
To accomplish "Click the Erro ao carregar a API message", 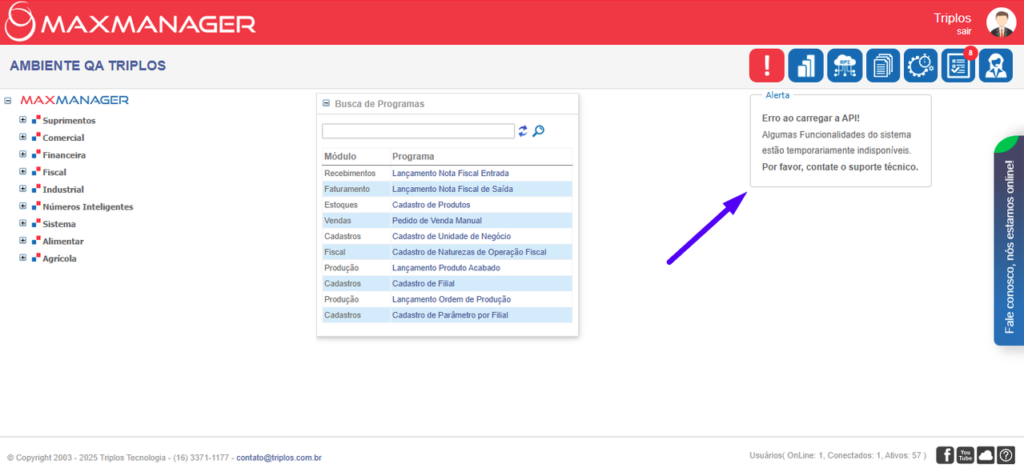I will tap(811, 118).
